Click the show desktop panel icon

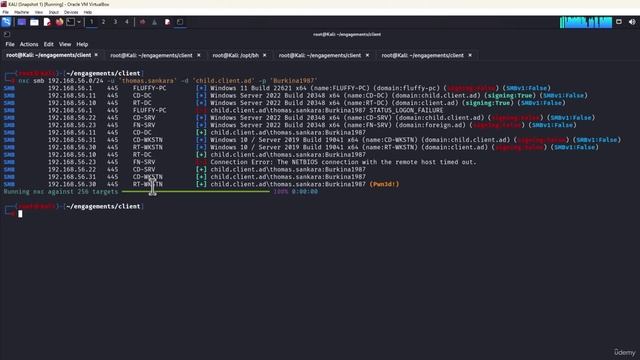tap(22, 22)
